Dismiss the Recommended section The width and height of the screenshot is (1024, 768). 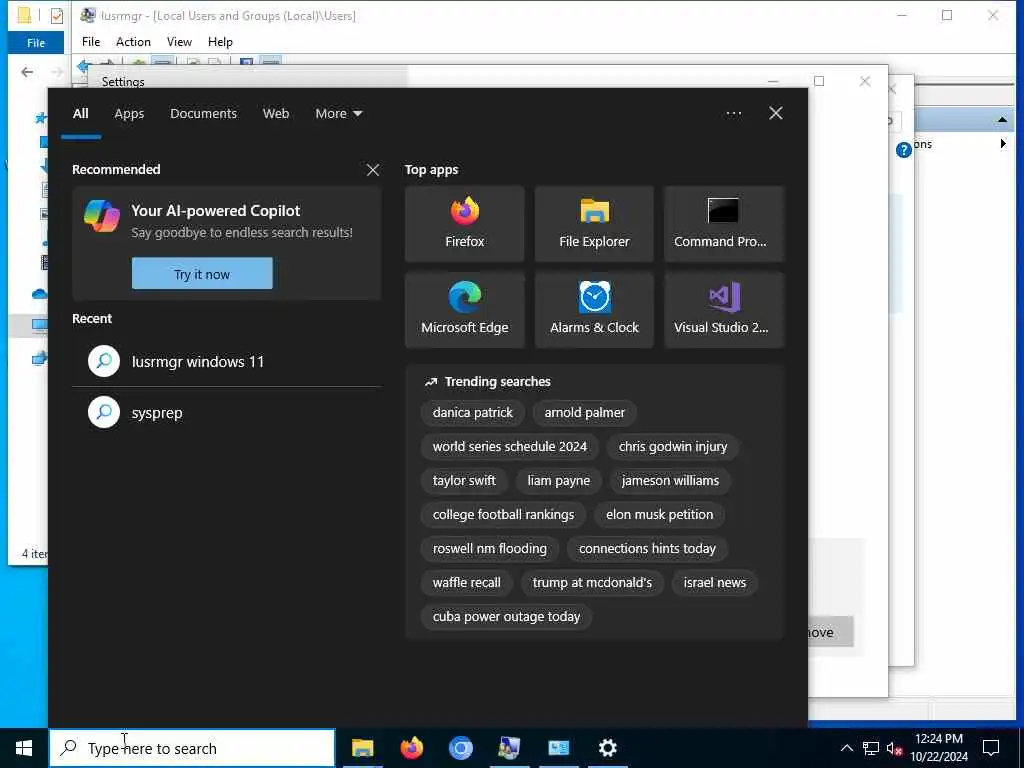(x=373, y=170)
